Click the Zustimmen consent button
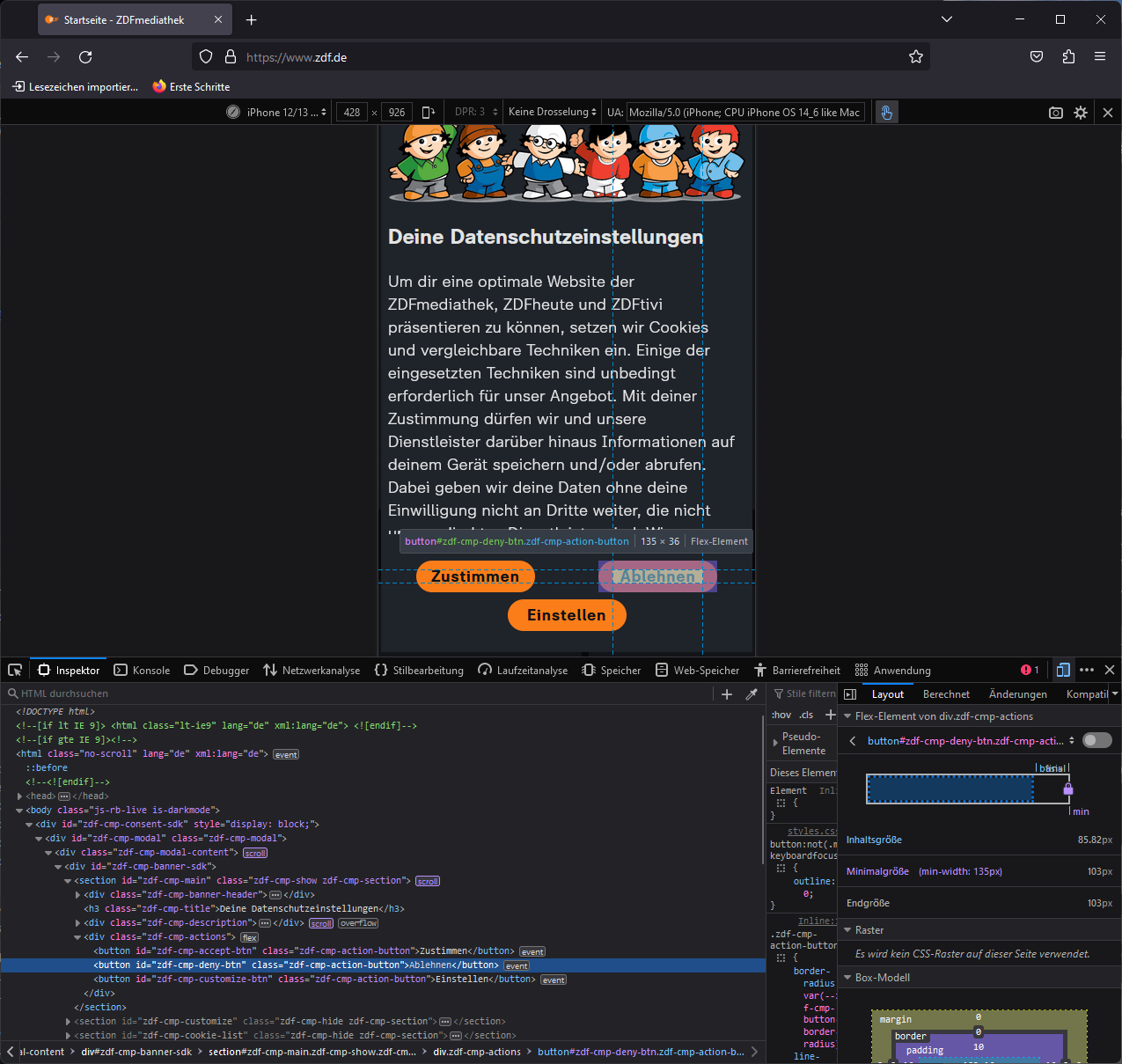The width and height of the screenshot is (1122, 1064). pyautogui.click(x=475, y=576)
